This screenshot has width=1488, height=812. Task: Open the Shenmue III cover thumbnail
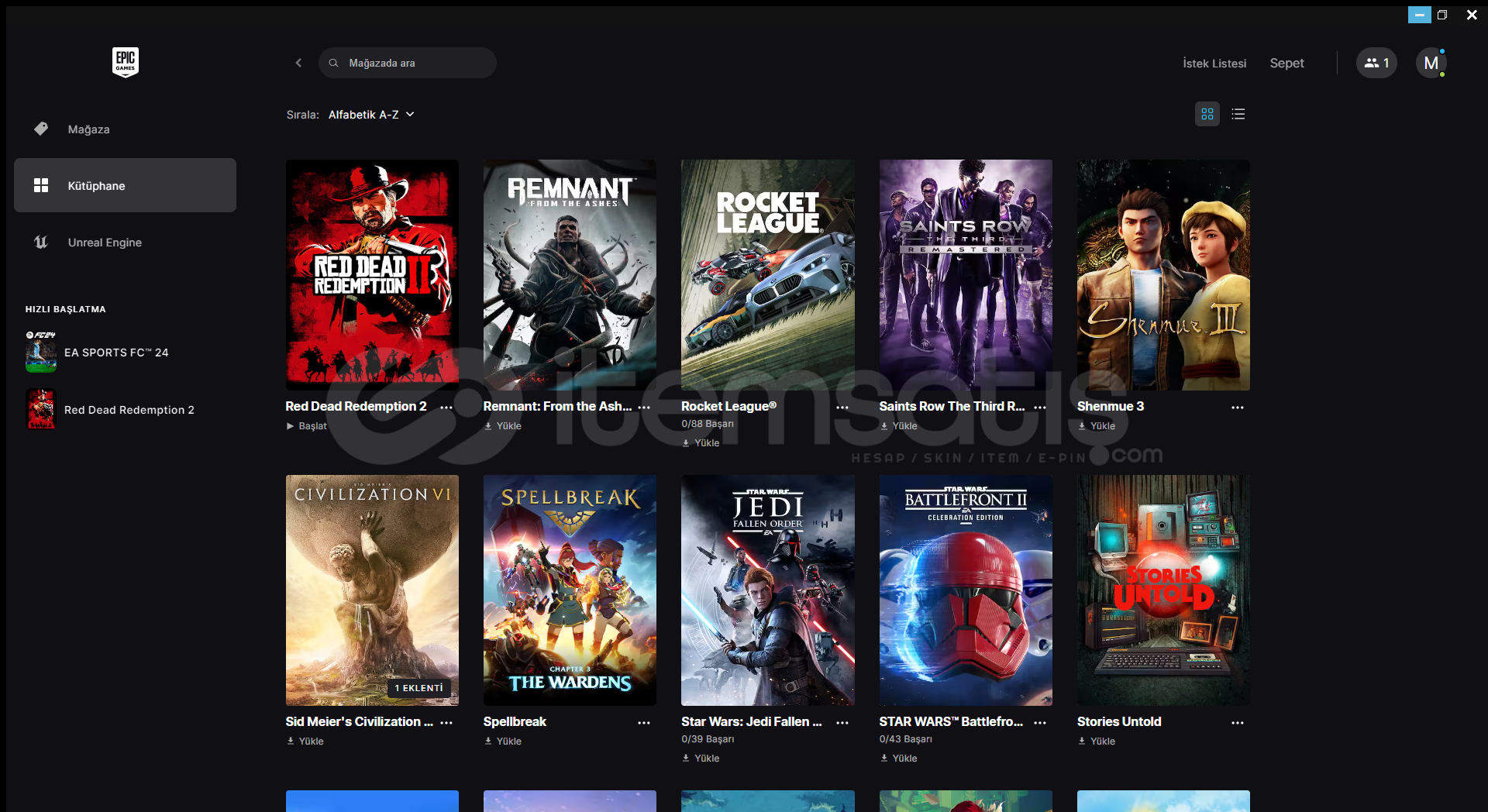click(1163, 275)
